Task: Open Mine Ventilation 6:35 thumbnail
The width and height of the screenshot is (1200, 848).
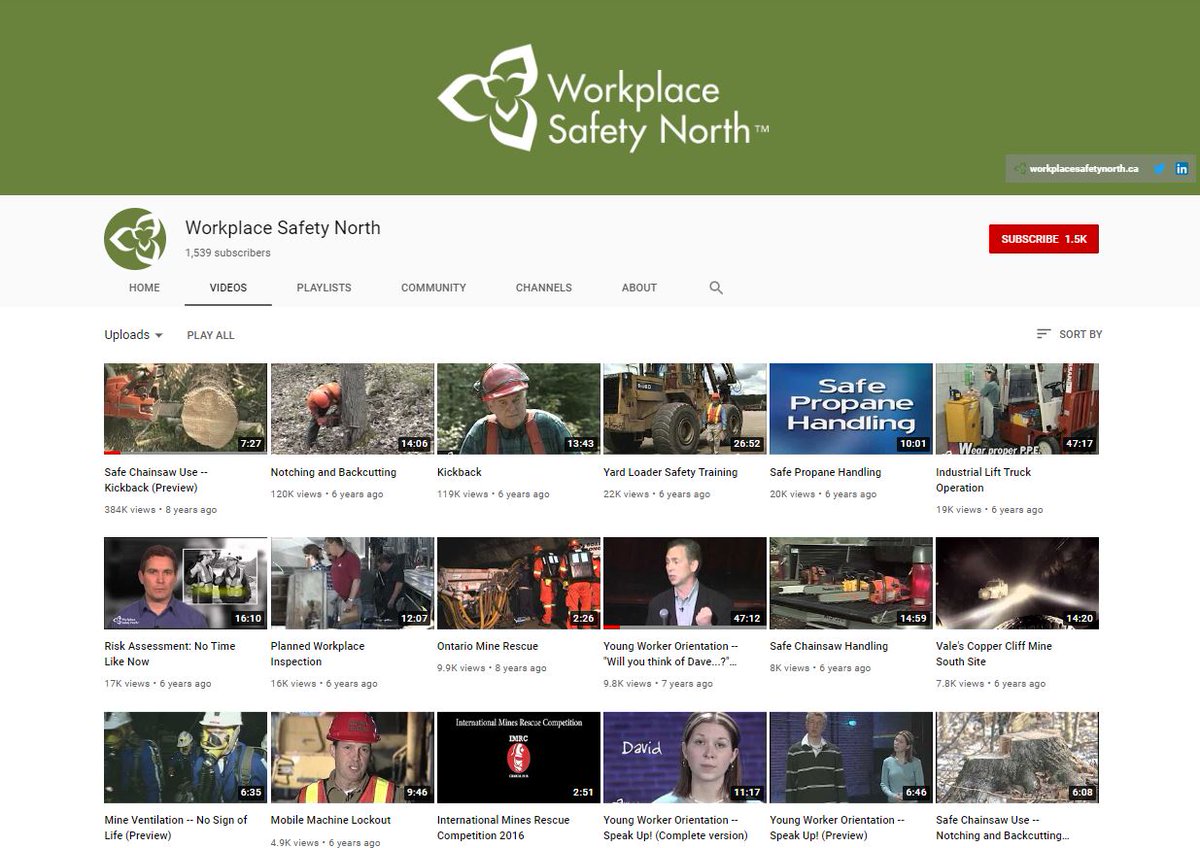Action: [x=185, y=757]
